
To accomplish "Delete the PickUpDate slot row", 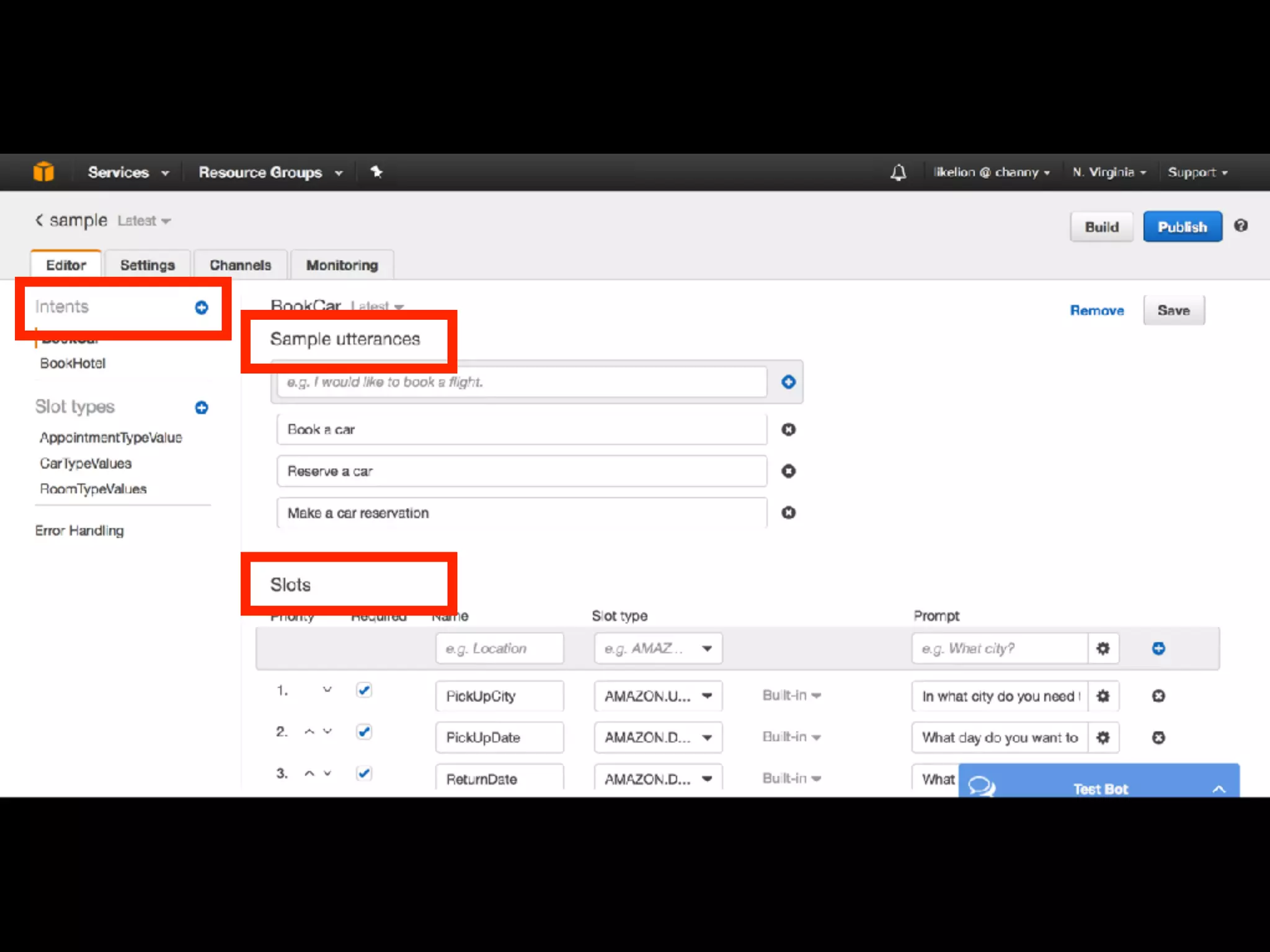I will [x=1158, y=738].
